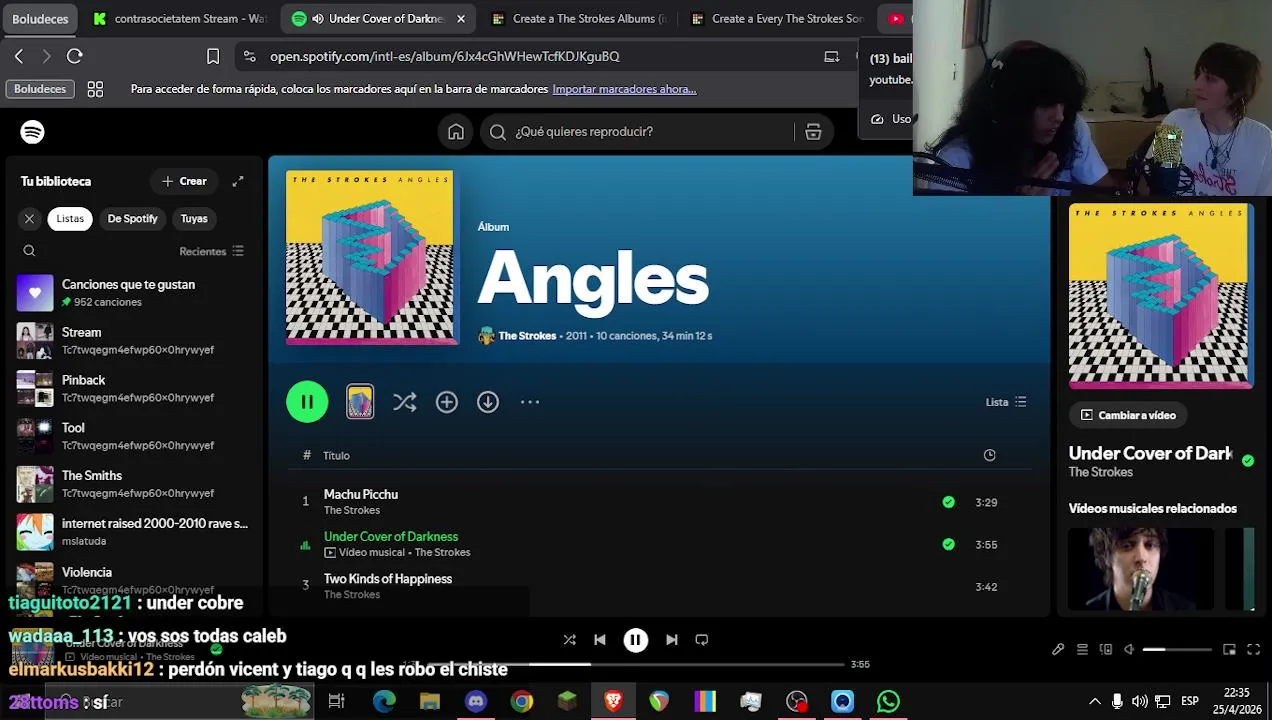Image resolution: width=1272 pixels, height=720 pixels.
Task: Open related music video thumbnail
Action: click(1140, 569)
